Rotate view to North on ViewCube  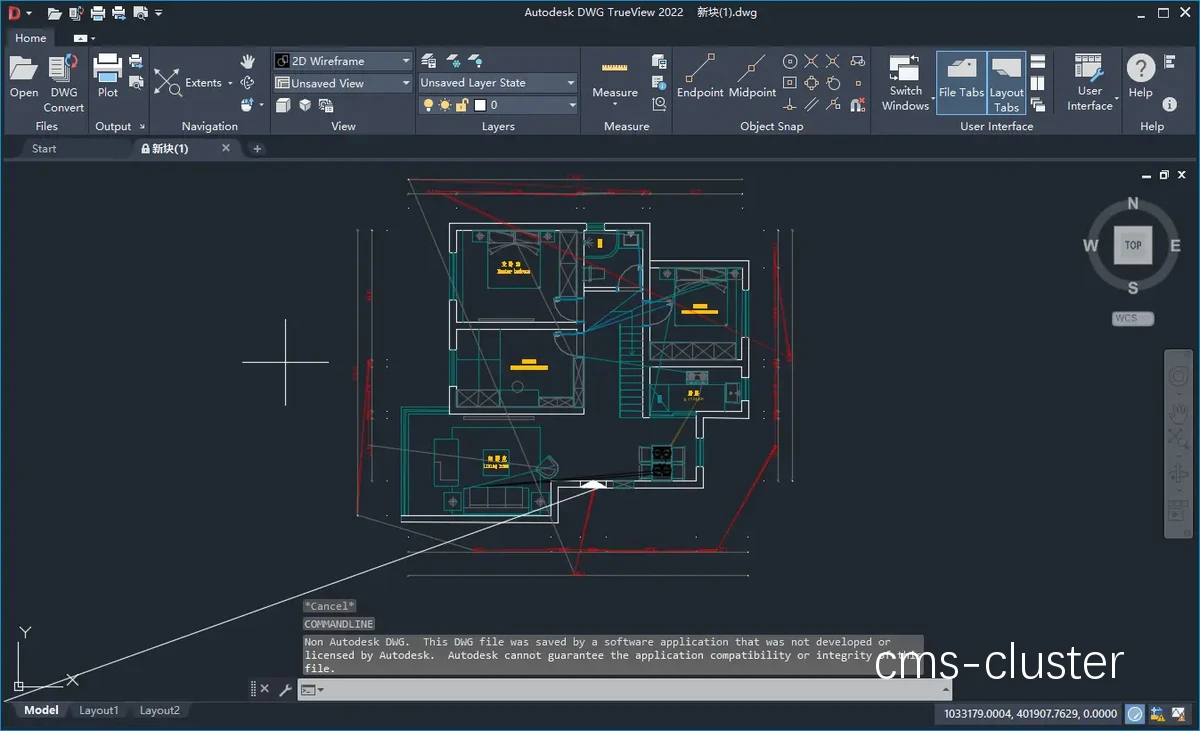[x=1133, y=203]
